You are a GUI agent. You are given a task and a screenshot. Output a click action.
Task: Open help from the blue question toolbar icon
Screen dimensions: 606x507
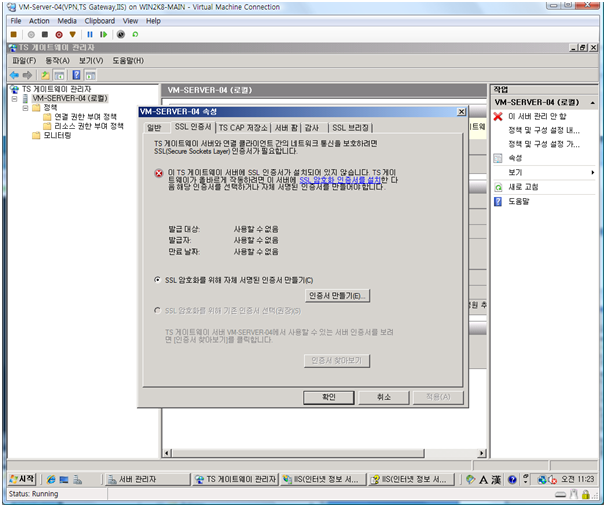(77, 75)
